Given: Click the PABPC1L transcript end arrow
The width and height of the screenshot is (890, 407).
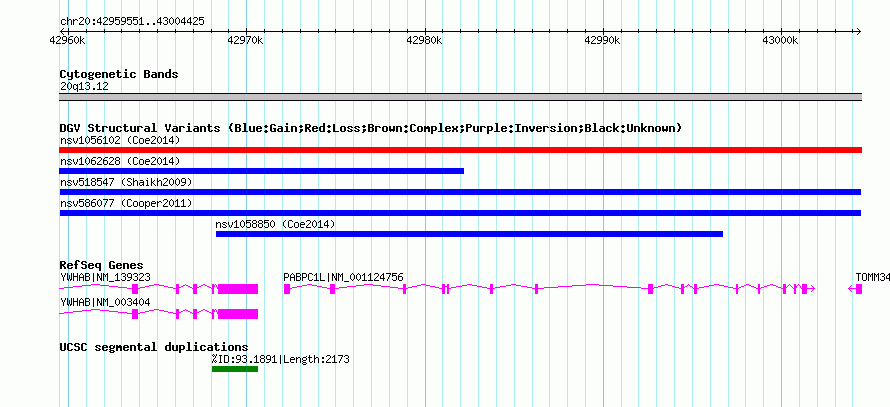Looking at the screenshot, I should point(812,289).
